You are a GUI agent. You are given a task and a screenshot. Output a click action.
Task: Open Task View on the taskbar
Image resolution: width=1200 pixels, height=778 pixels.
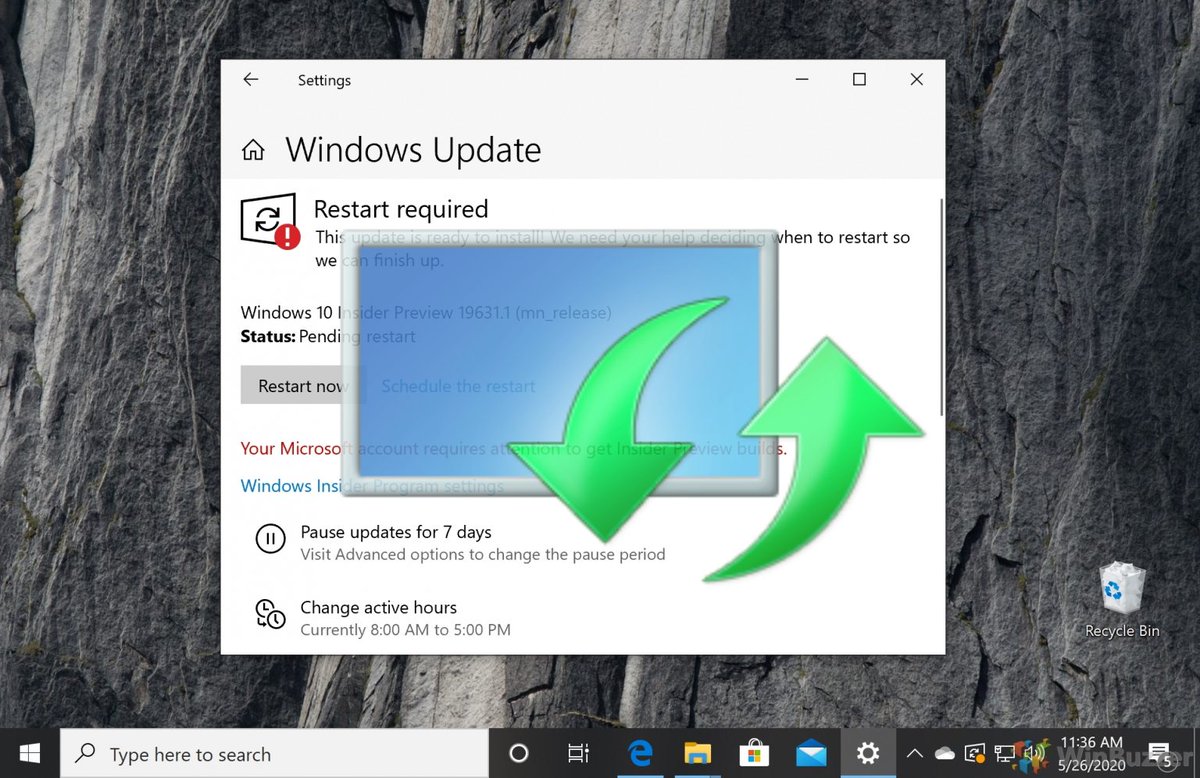[578, 754]
